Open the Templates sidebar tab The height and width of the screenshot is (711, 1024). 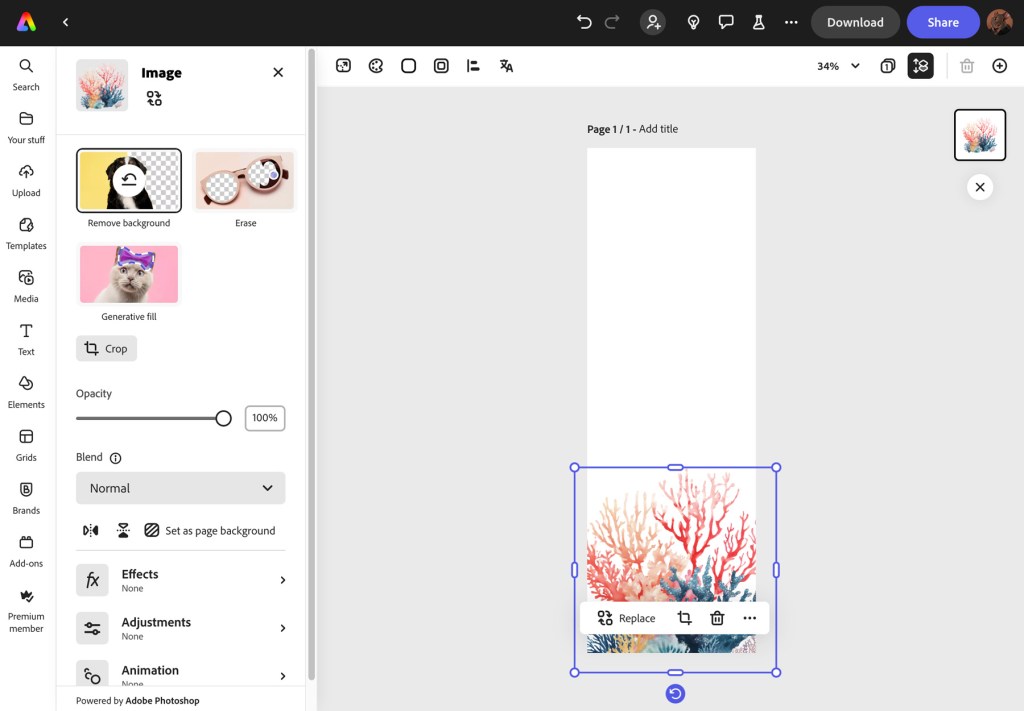click(x=26, y=232)
